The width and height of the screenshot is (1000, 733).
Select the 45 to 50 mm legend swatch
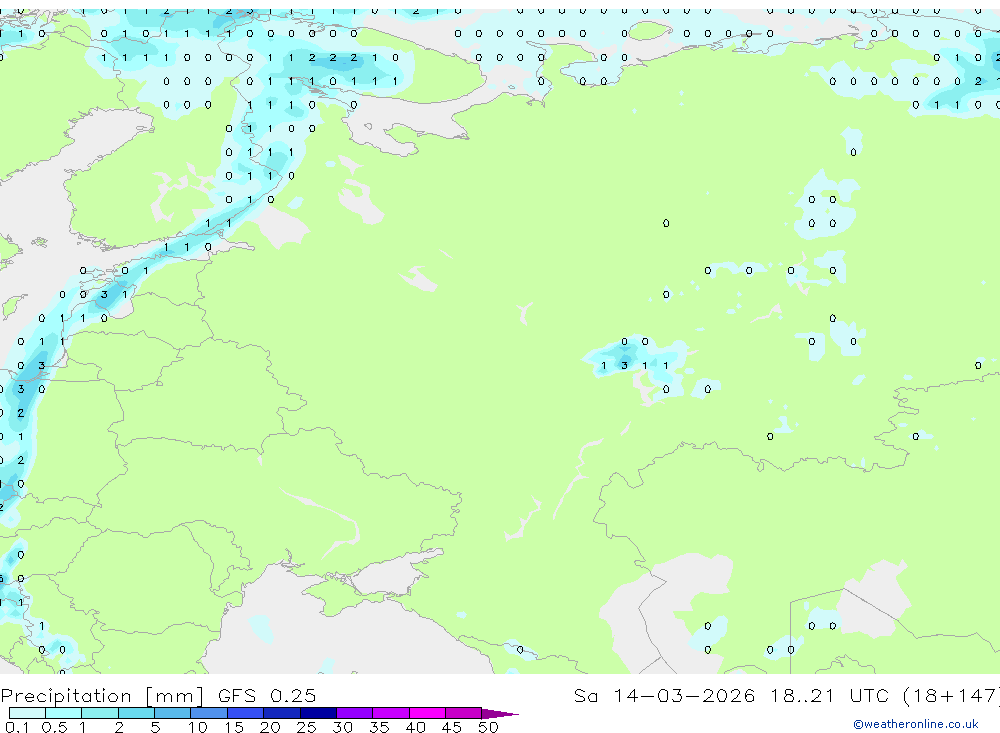tap(464, 713)
